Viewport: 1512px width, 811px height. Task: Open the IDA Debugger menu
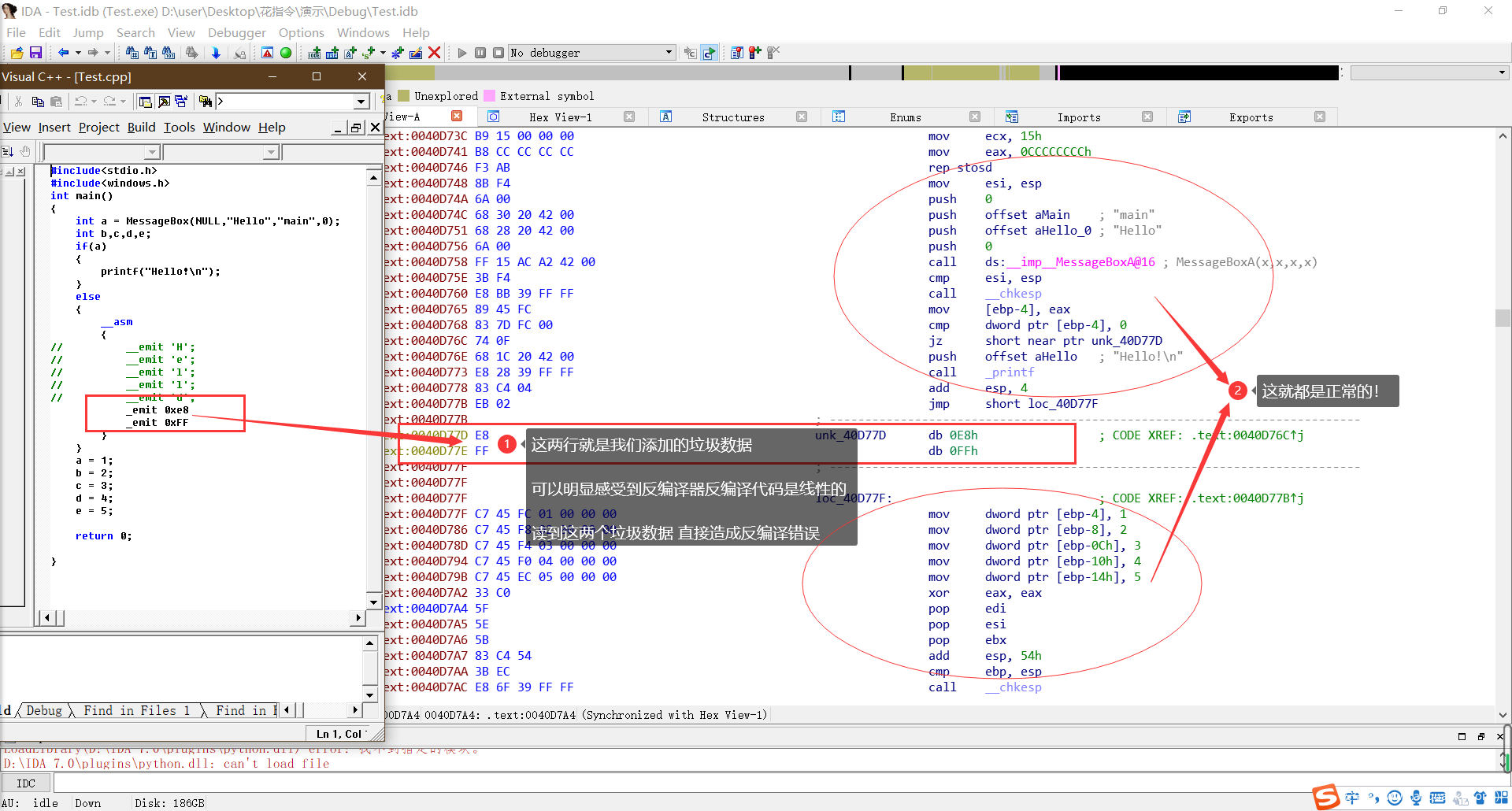click(237, 32)
